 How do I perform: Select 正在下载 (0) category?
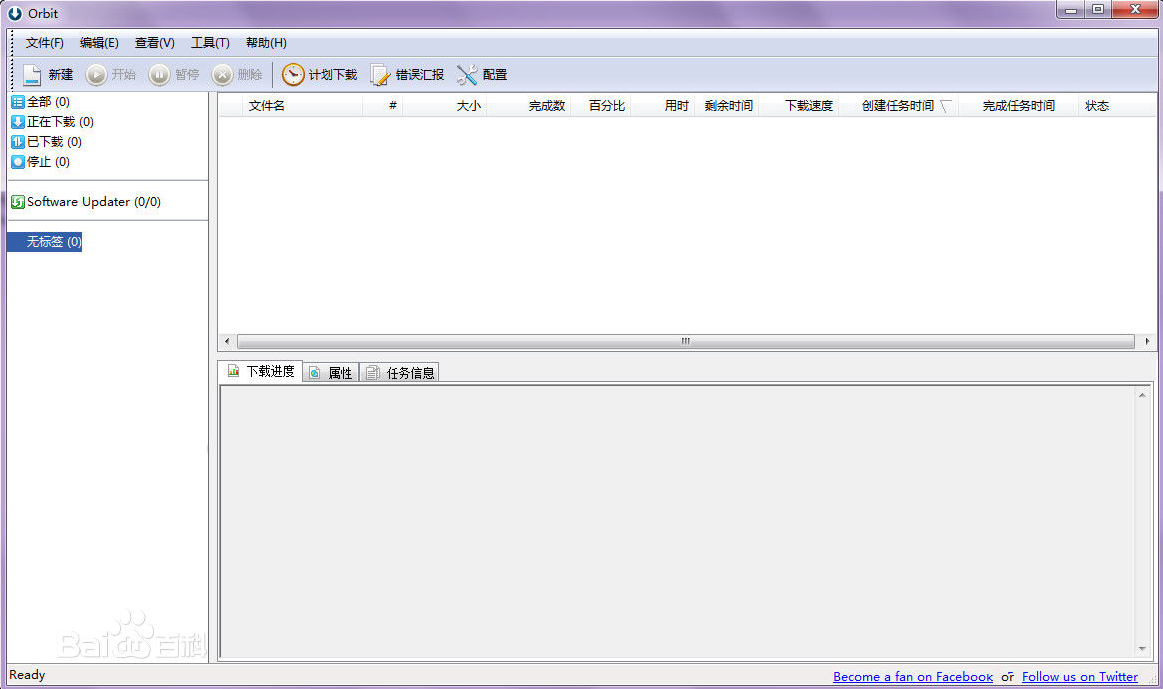53,122
